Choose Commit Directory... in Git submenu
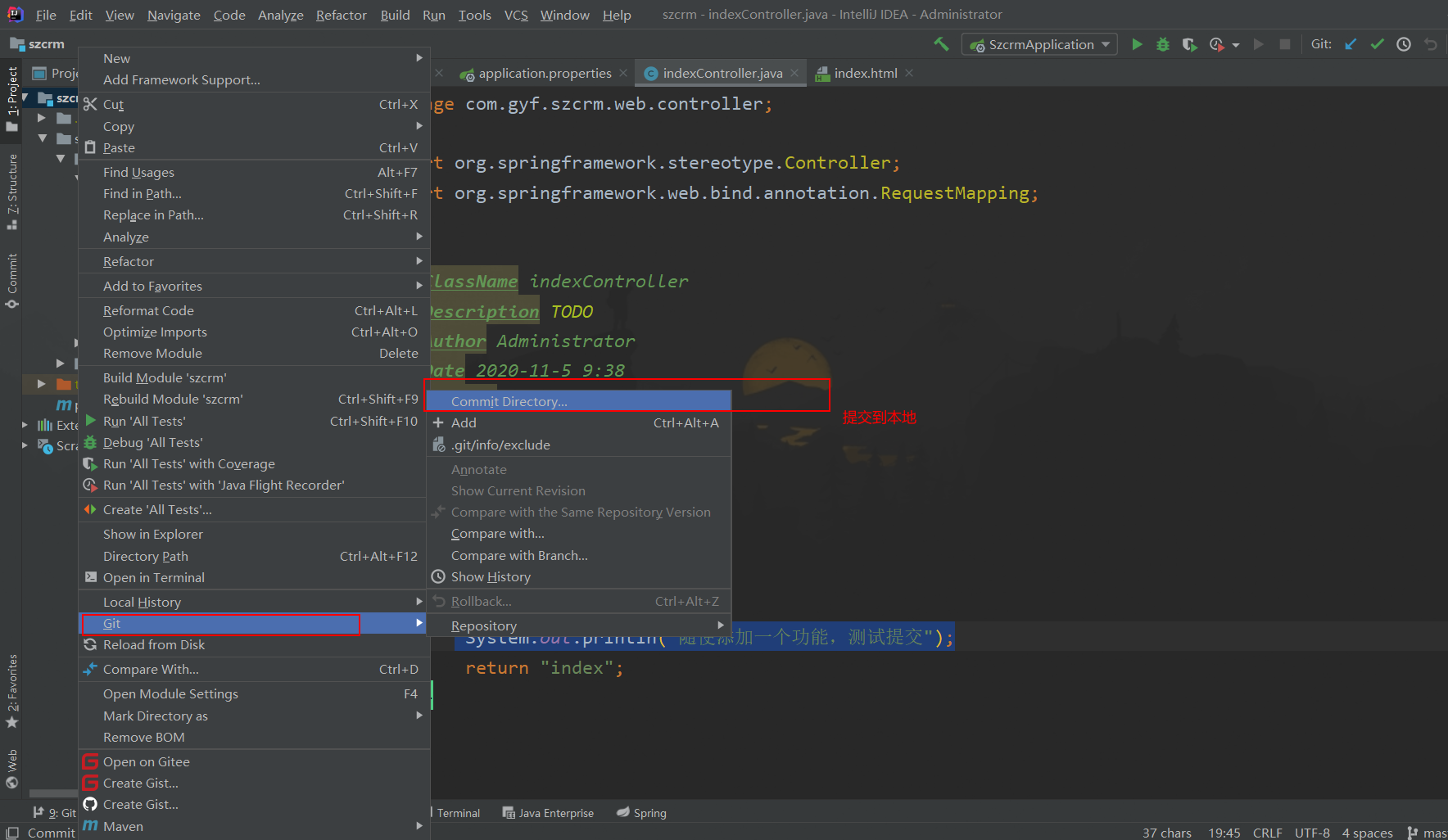This screenshot has height=840, width=1448. coord(578,401)
